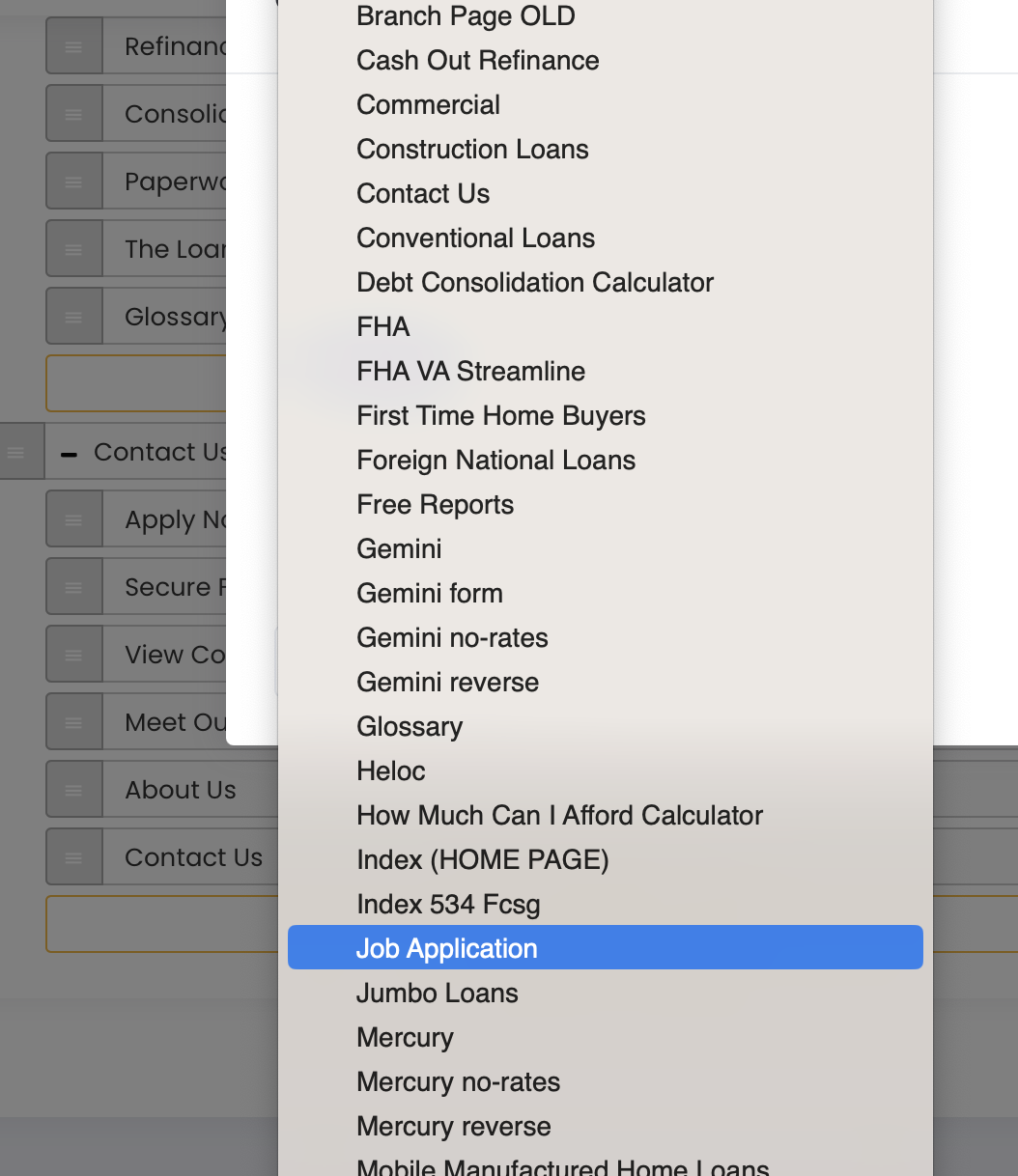Click drag handle of the collapsible Contact Us section
This screenshot has height=1176, width=1018.
pos(16,451)
